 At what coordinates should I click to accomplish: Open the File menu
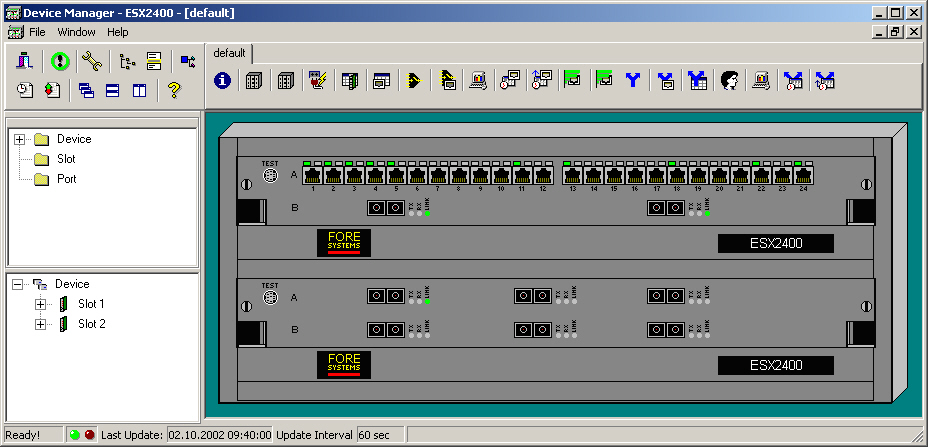coord(37,32)
